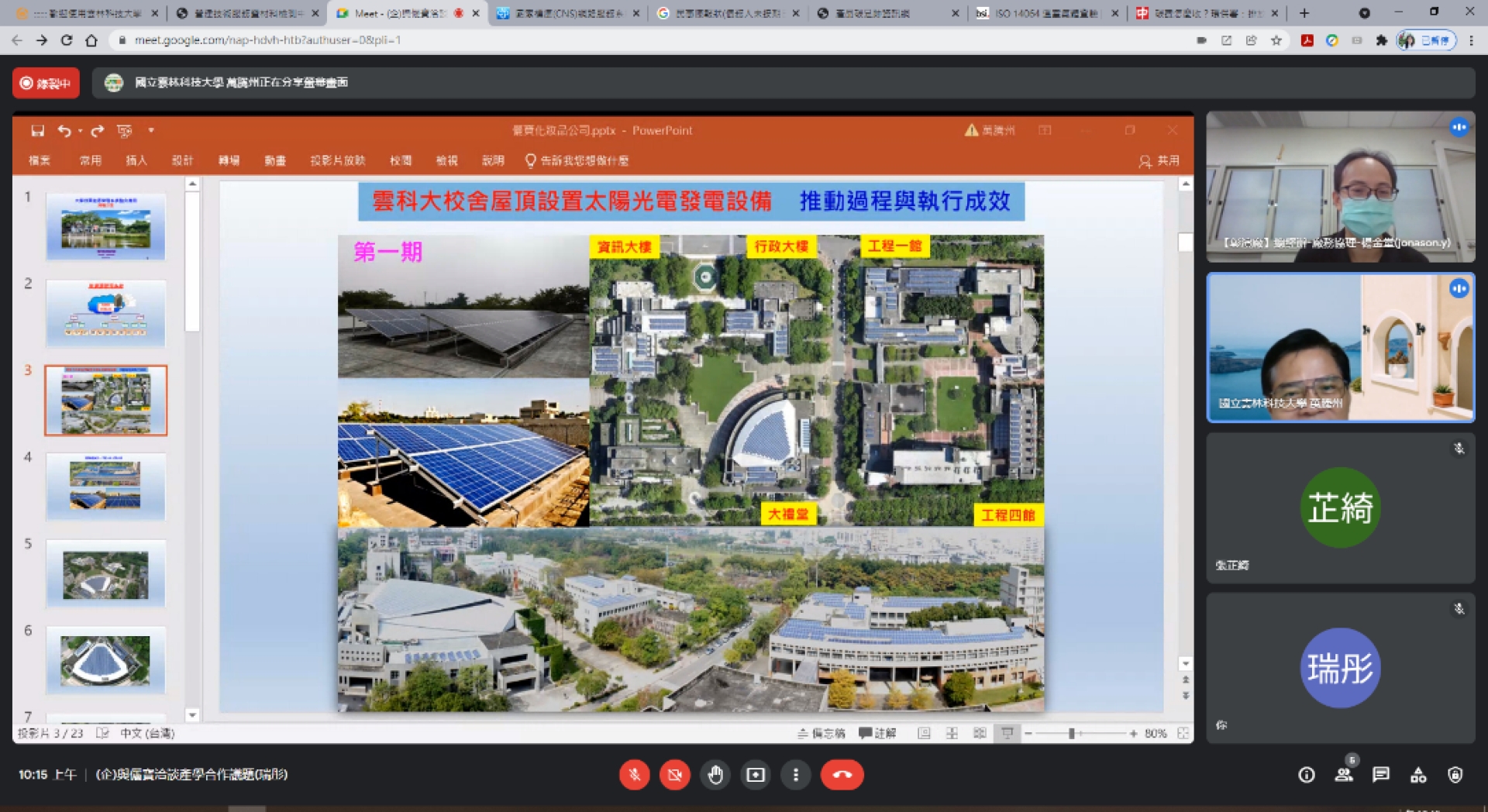The width and height of the screenshot is (1488, 812).
Task: Open Chrome's three-dot browser menu
Action: click(x=1471, y=40)
